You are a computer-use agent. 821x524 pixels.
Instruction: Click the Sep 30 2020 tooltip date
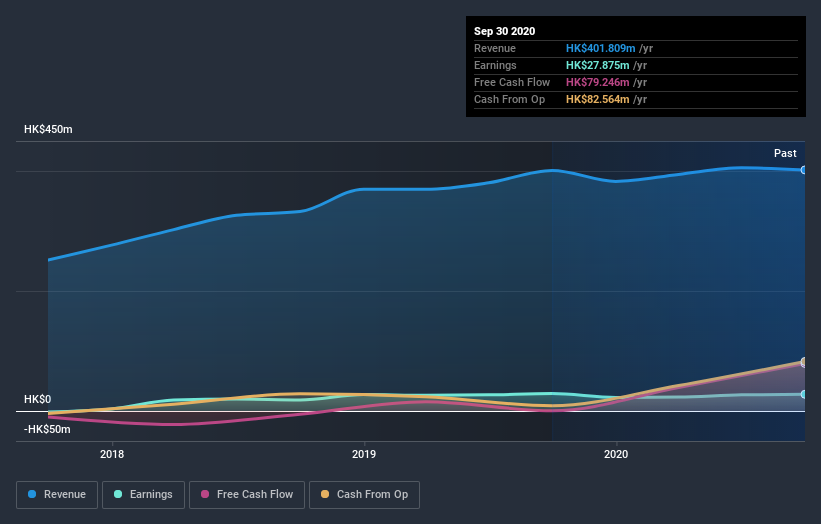pyautogui.click(x=504, y=31)
